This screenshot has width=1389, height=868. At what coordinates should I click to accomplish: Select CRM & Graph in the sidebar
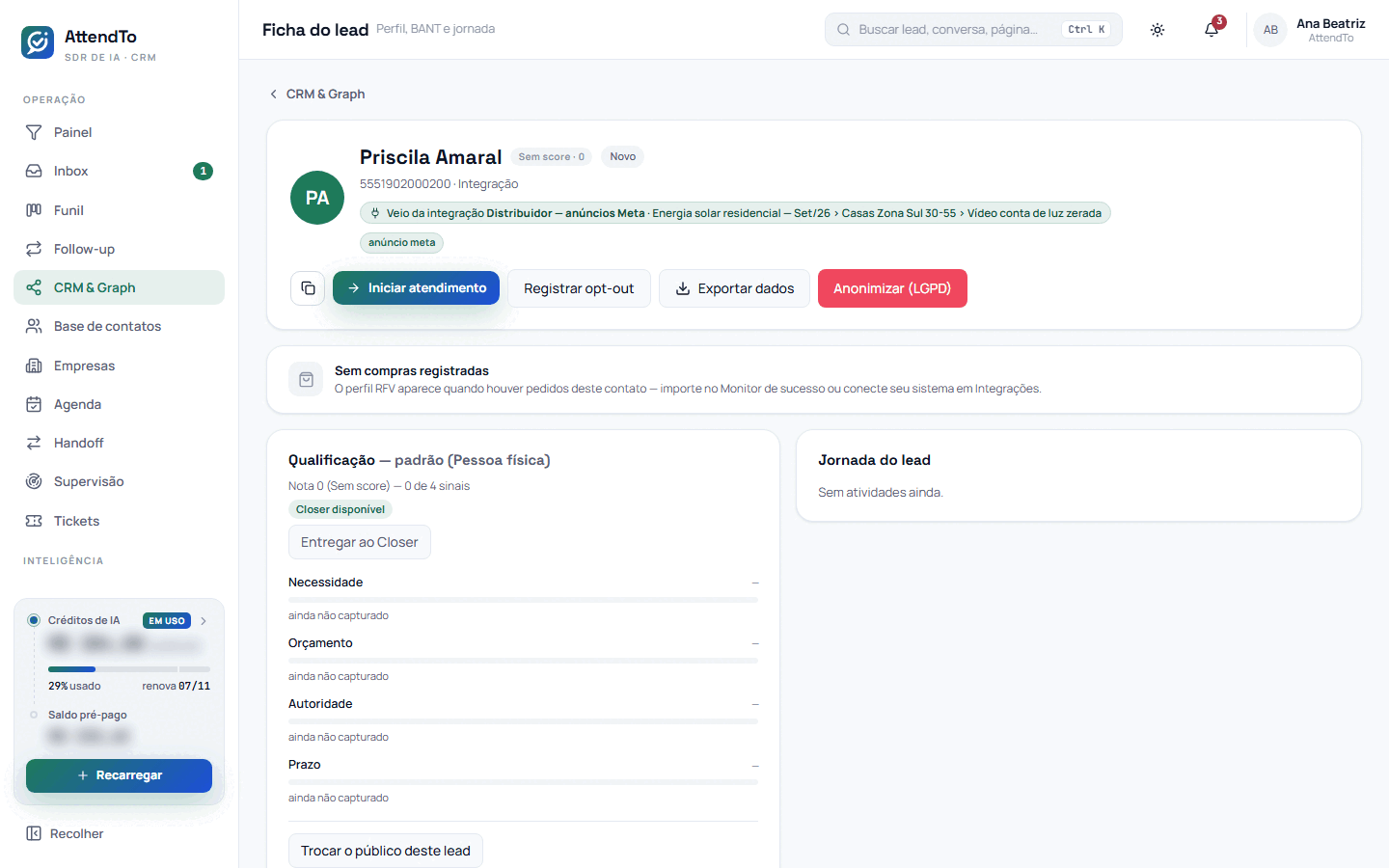tap(119, 287)
